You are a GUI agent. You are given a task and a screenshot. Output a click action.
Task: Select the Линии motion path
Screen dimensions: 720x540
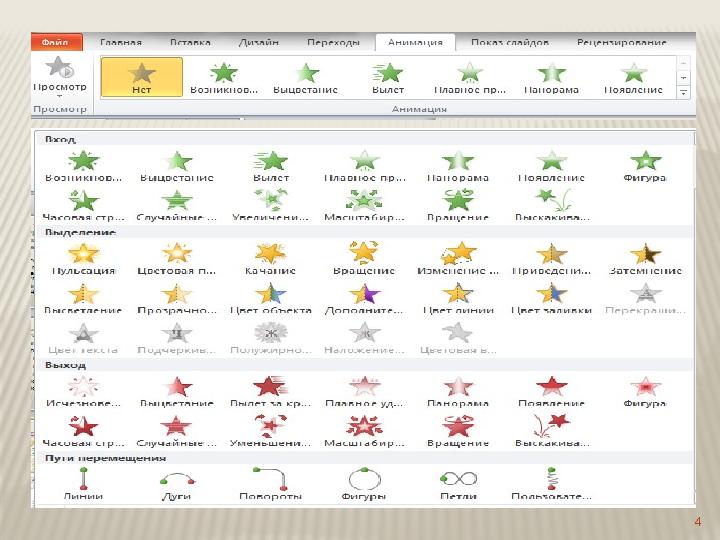click(x=84, y=484)
